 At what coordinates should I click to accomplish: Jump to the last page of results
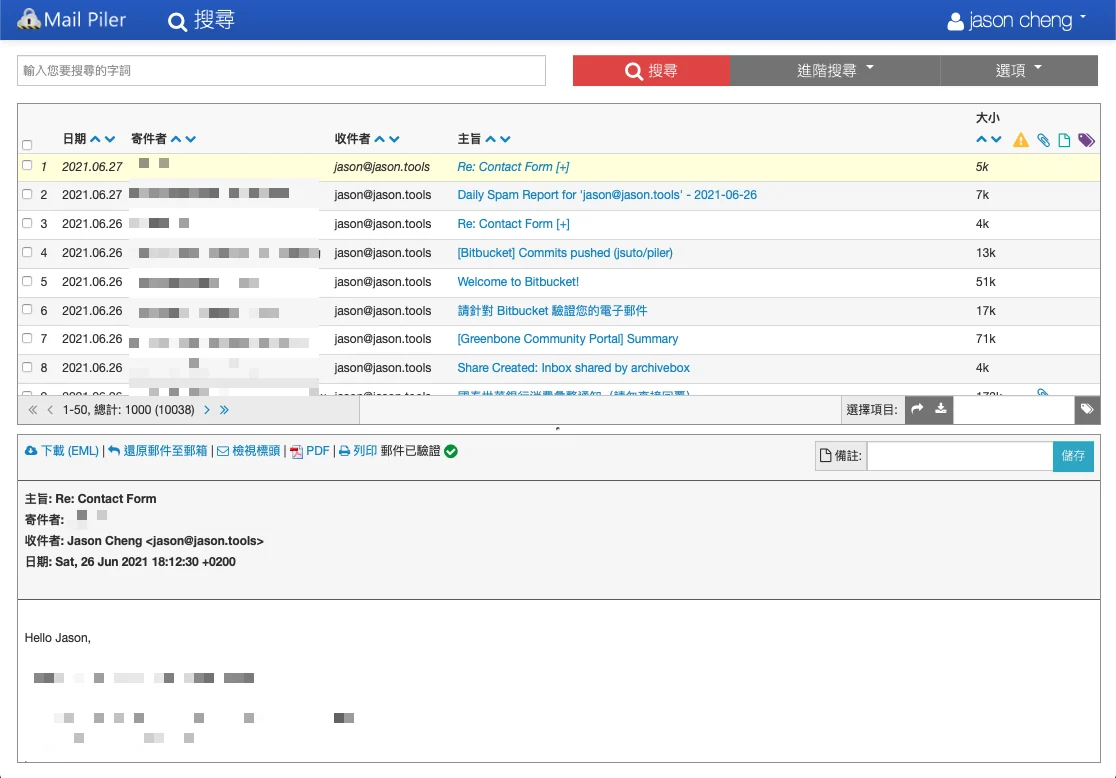pos(224,410)
